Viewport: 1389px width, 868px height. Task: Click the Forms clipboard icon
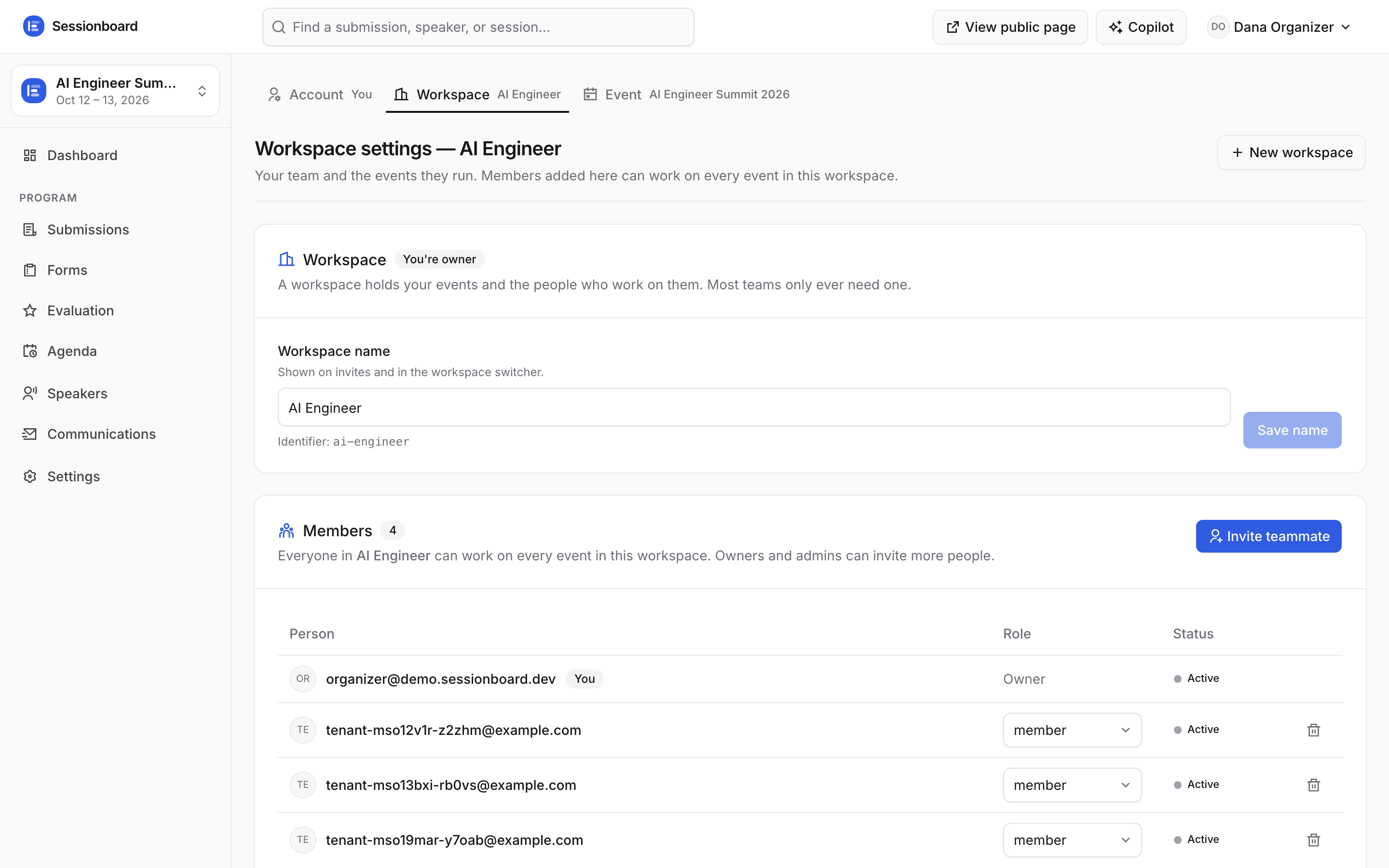coord(30,270)
